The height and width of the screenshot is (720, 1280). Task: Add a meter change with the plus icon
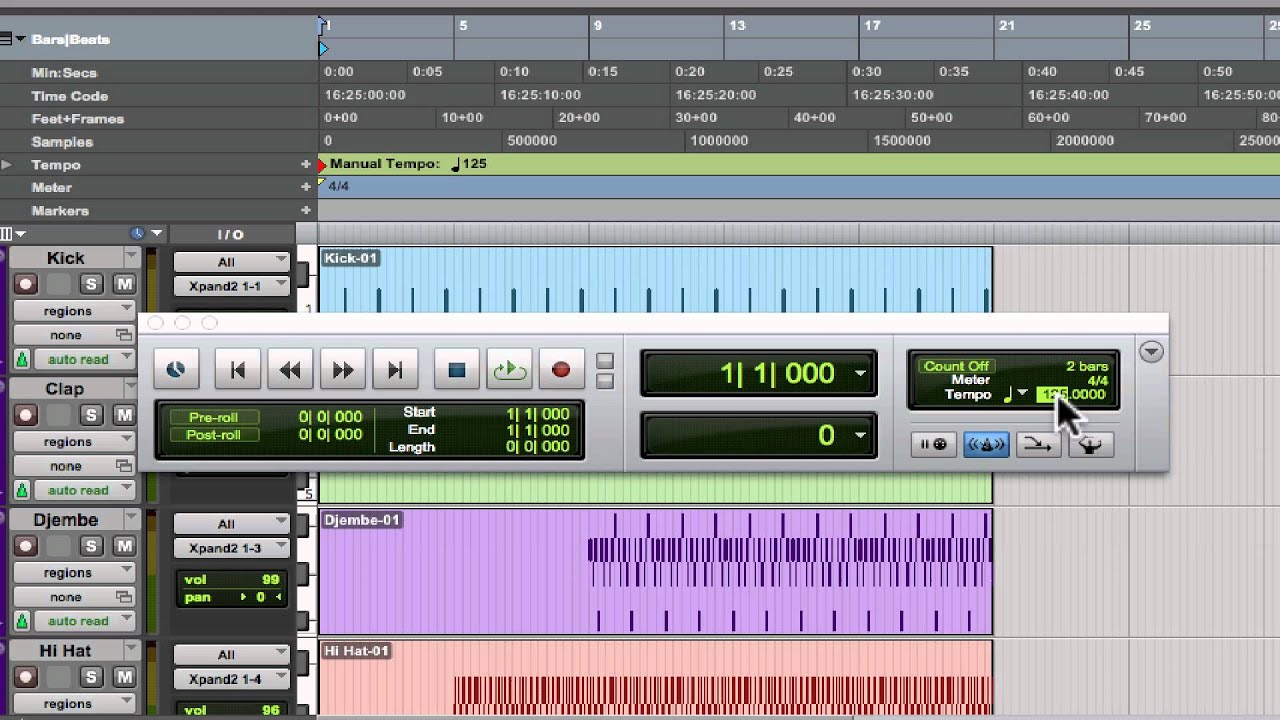point(306,187)
